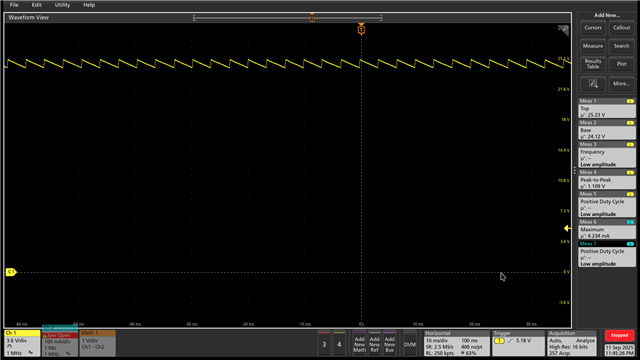Screen dimensions: 640x360
Task: Select the Meas 2 Base badge
Action: 607,130
